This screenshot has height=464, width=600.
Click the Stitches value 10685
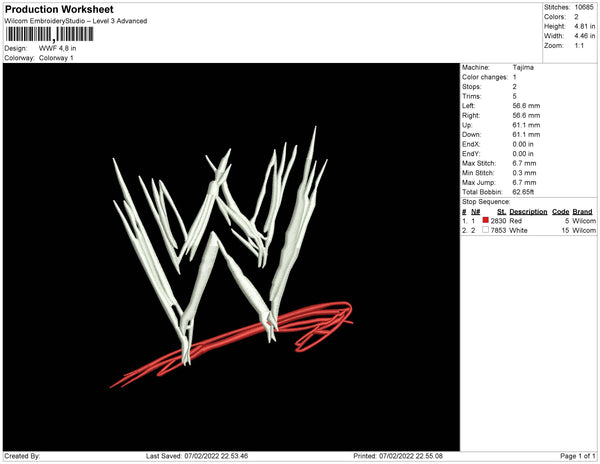pyautogui.click(x=584, y=7)
